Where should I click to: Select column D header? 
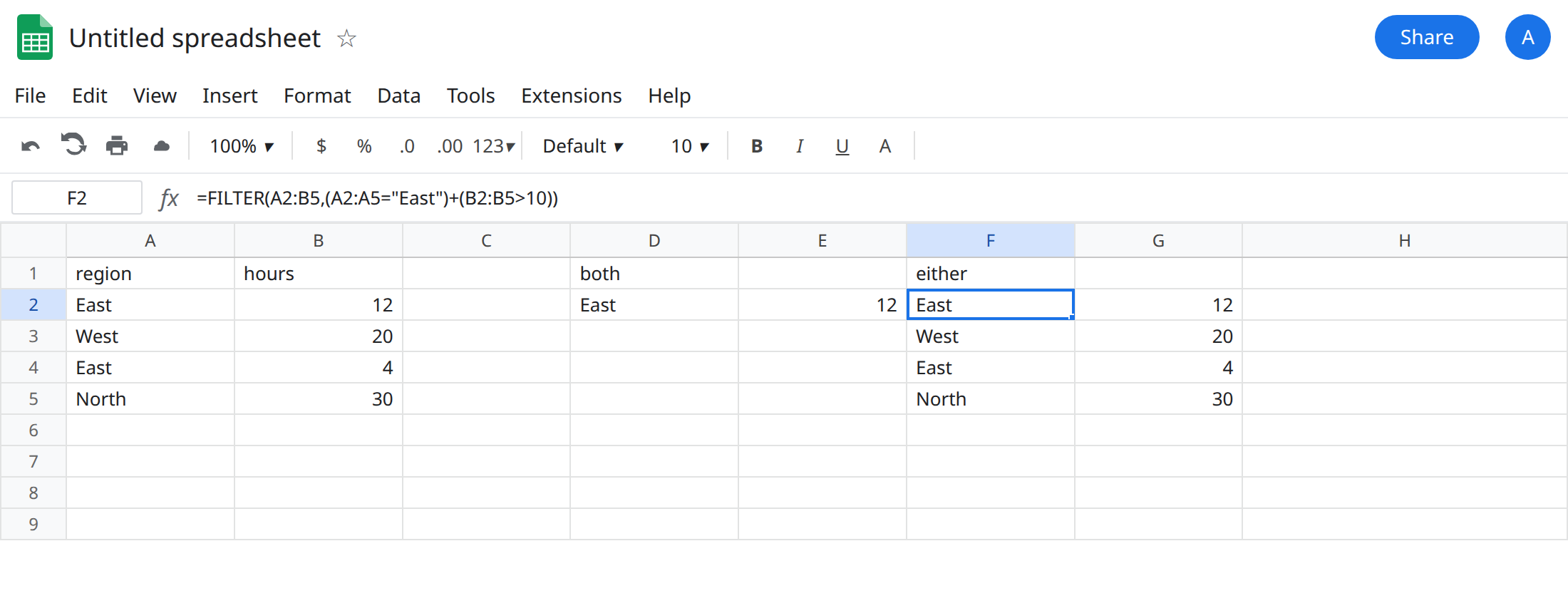(x=654, y=241)
